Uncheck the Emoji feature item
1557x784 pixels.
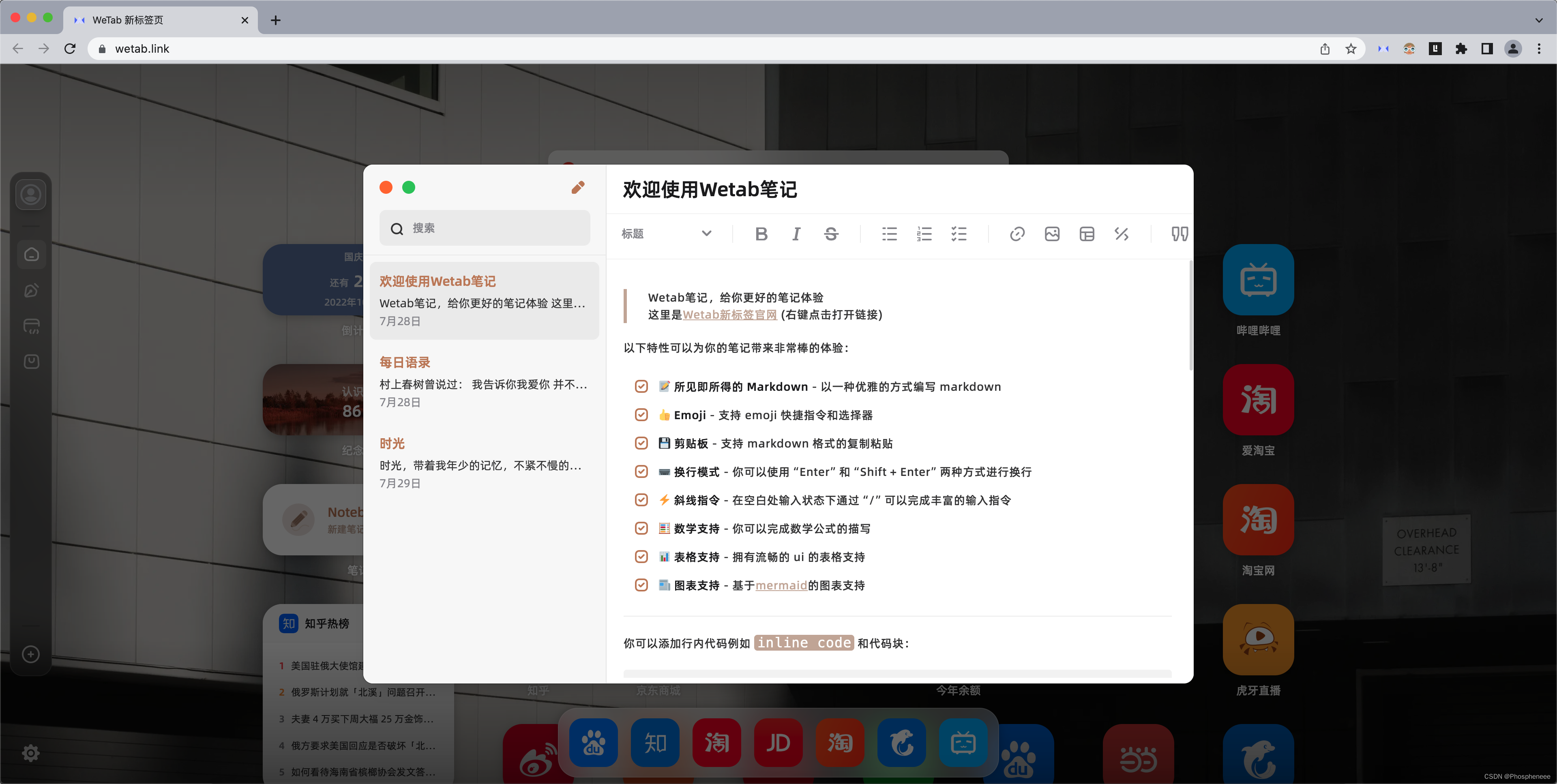coord(641,415)
